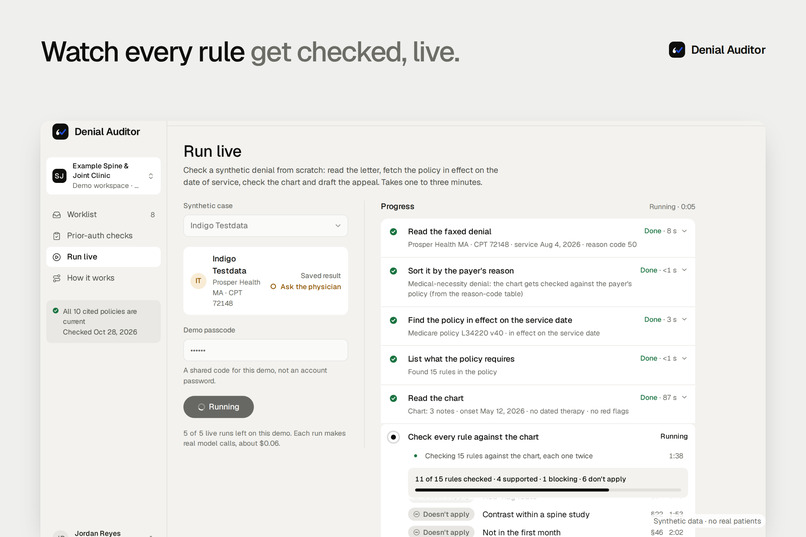This screenshot has height=537, width=806.
Task: Click the Contrast within a spine study rule
Action: coord(536,514)
